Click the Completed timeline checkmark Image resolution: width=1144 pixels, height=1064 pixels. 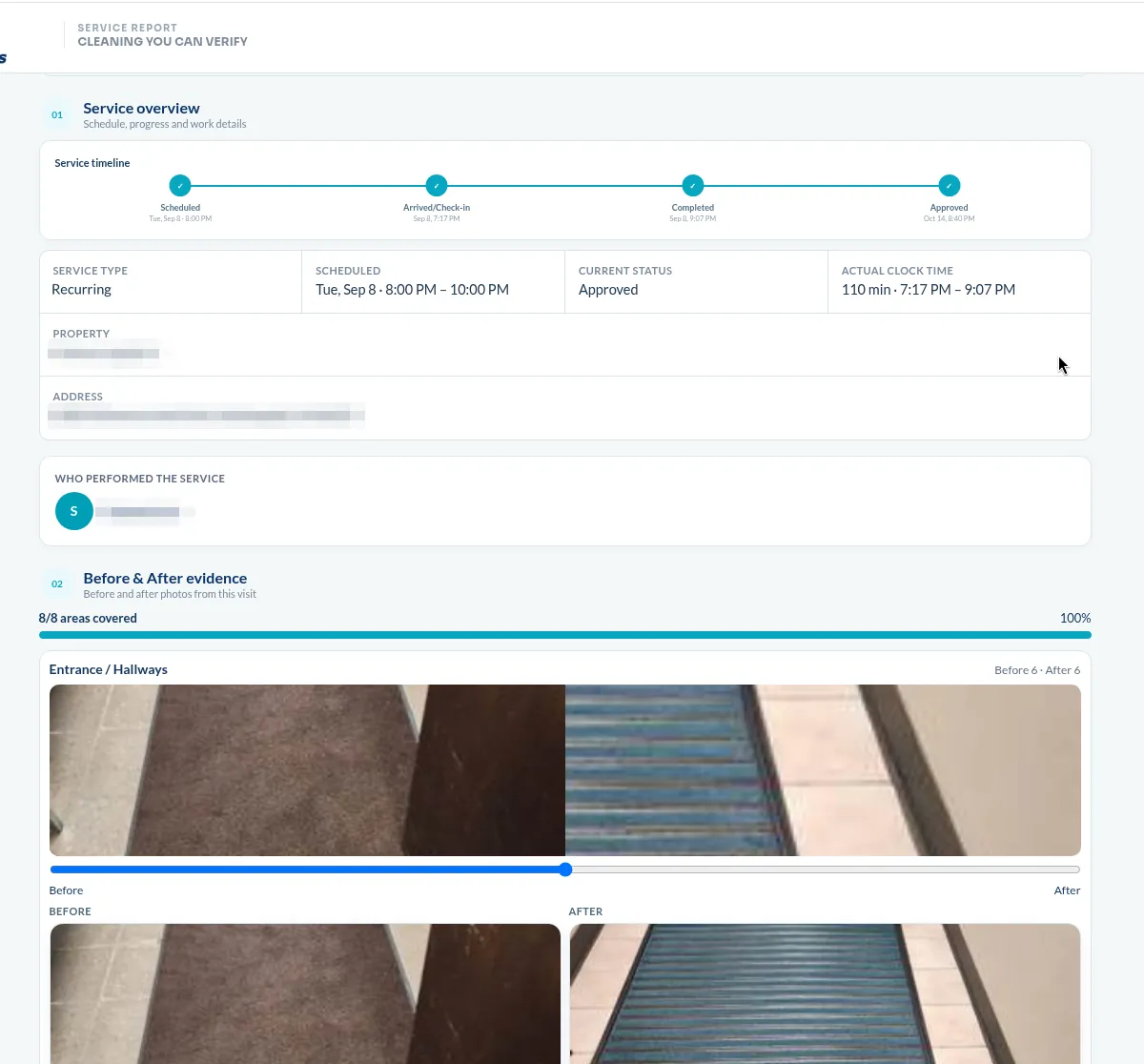pyautogui.click(x=693, y=186)
